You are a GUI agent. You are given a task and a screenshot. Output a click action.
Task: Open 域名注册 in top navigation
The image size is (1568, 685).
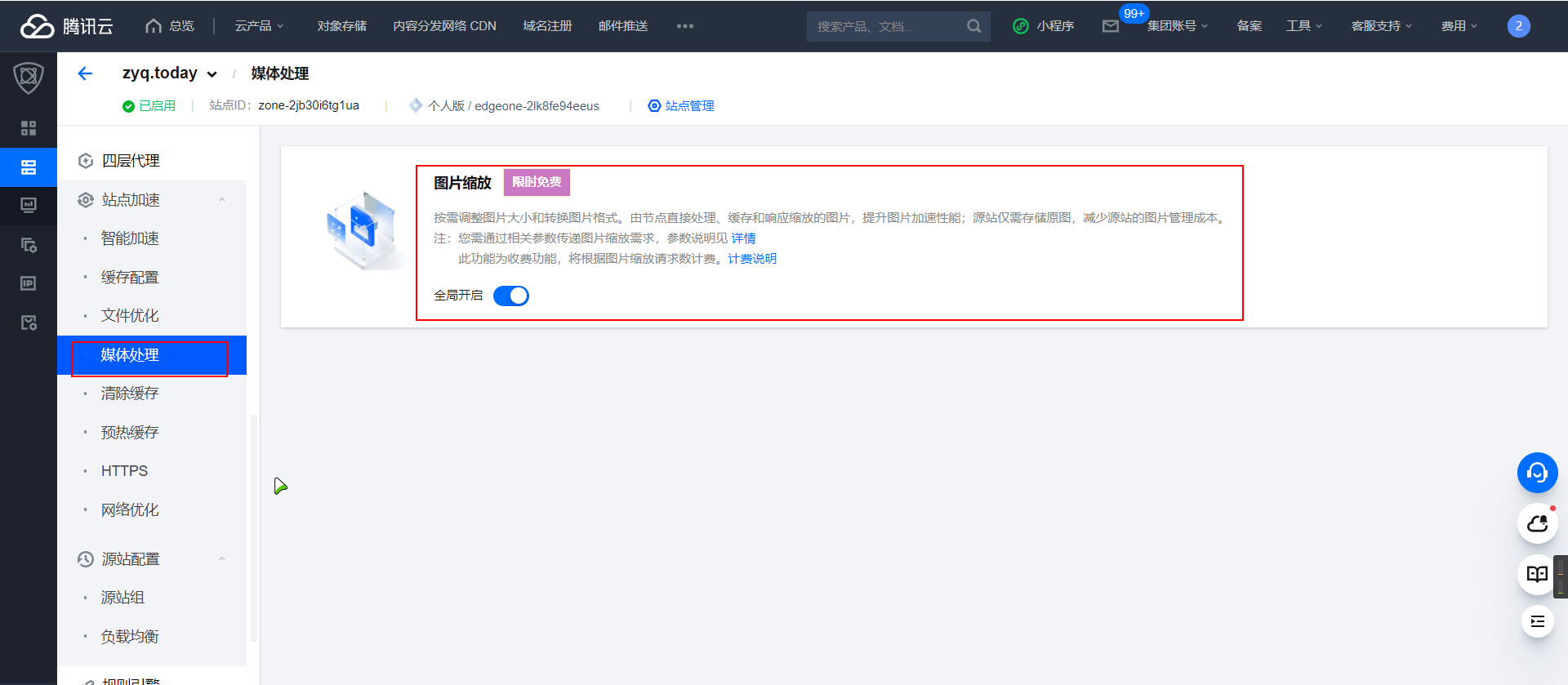pyautogui.click(x=547, y=26)
